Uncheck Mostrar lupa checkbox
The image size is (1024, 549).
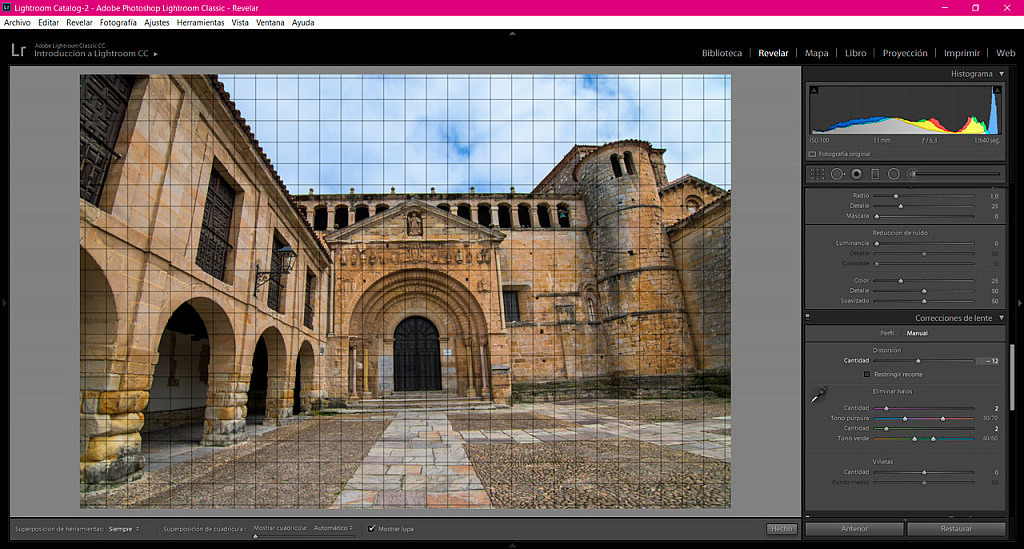[x=372, y=529]
